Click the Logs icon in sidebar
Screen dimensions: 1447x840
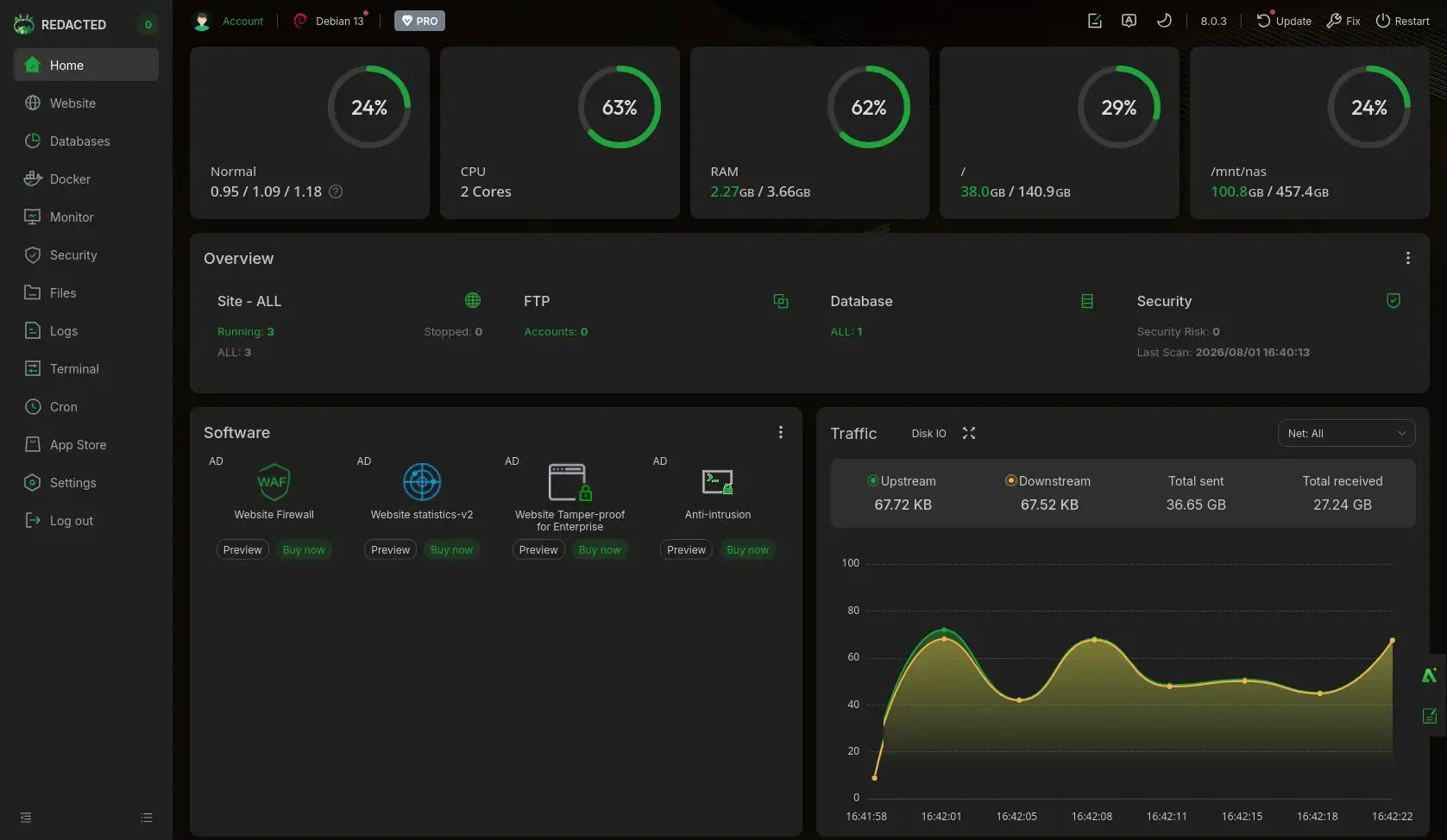[33, 330]
